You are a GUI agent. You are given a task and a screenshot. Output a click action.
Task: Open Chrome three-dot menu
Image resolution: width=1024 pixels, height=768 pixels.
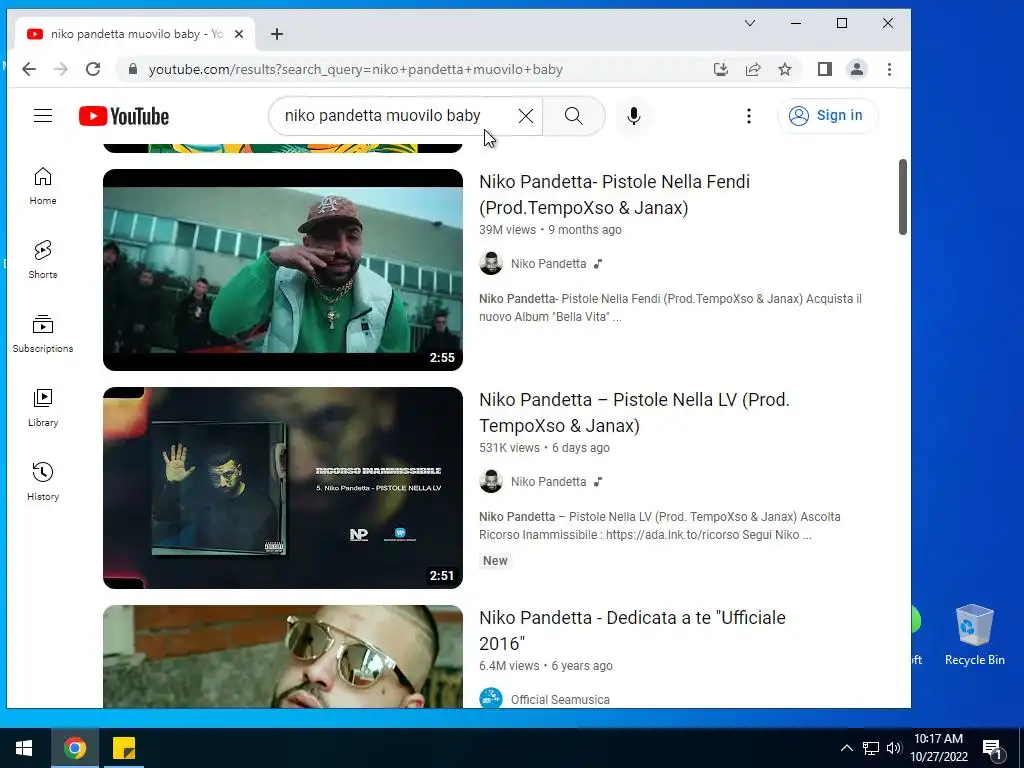[x=889, y=69]
